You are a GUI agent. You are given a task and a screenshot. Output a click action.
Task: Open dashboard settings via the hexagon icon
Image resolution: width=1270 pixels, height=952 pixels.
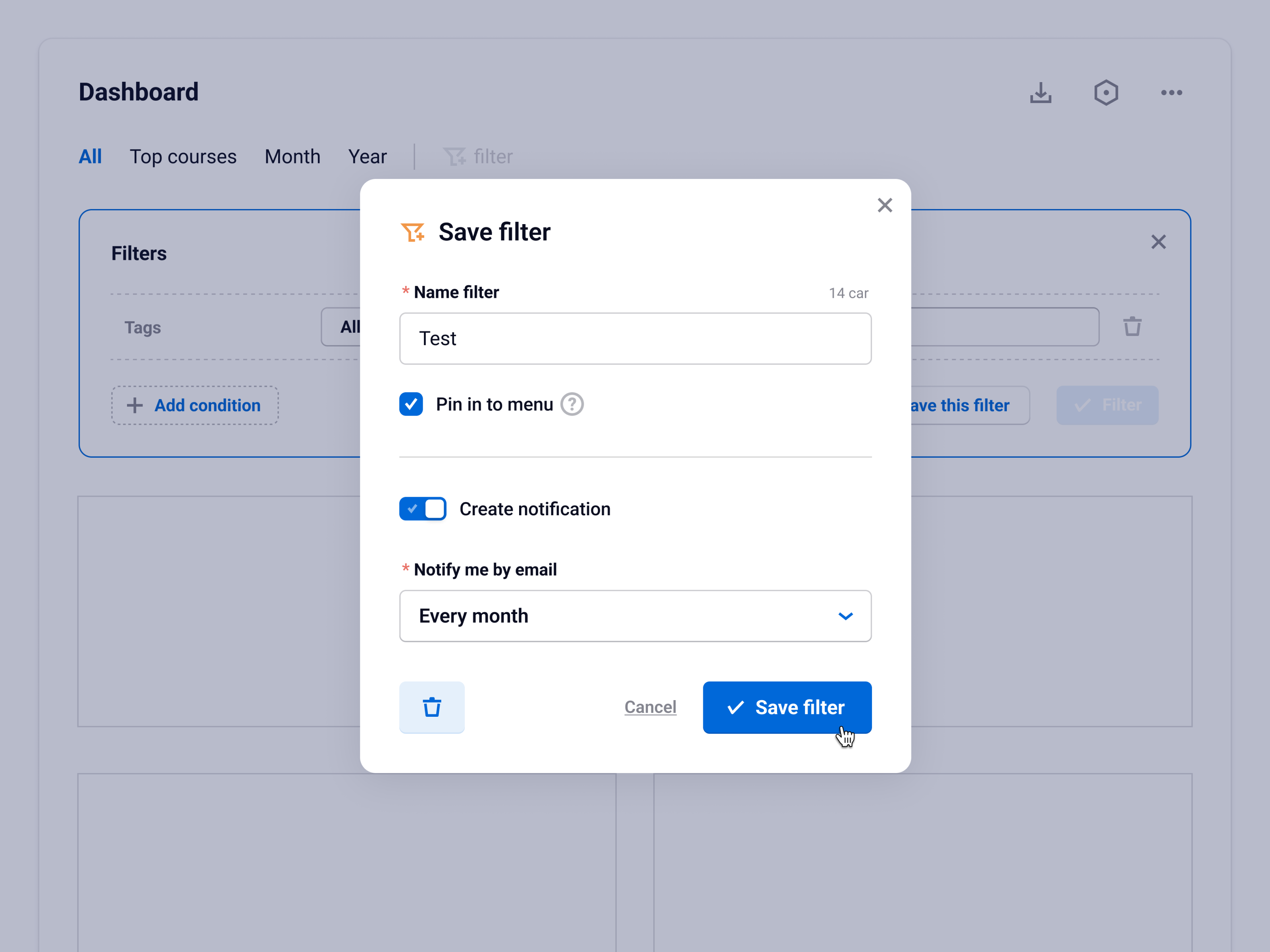click(1106, 92)
